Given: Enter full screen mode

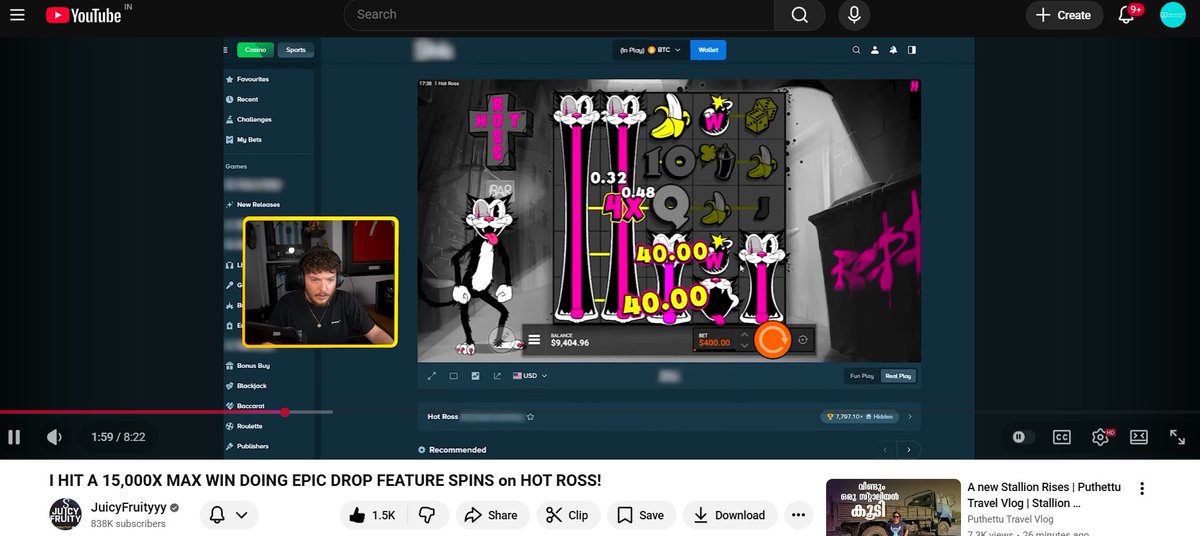Looking at the screenshot, I should pos(1177,437).
